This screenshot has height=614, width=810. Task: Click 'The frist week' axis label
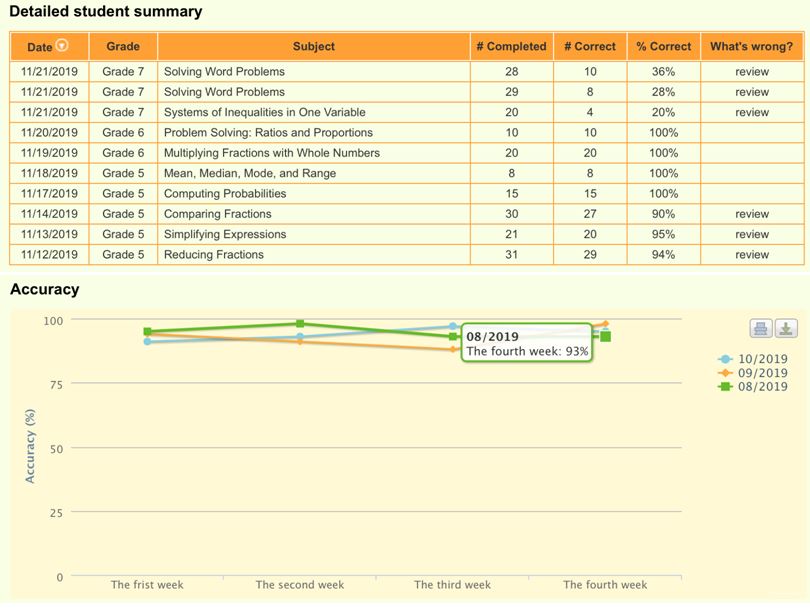pyautogui.click(x=147, y=585)
